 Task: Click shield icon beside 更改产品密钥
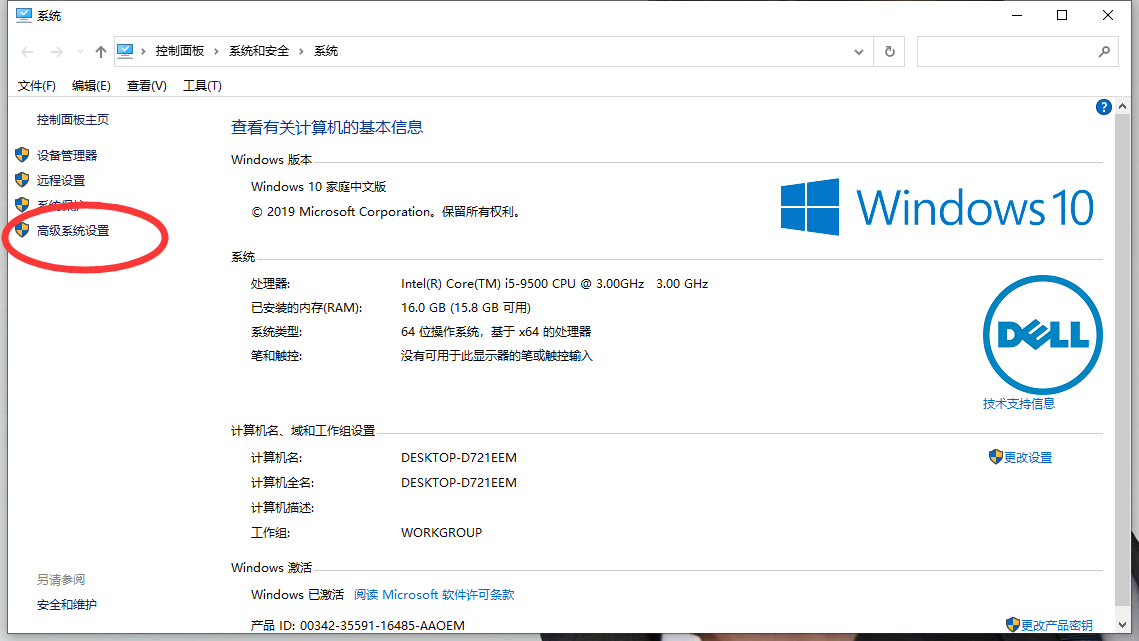[x=1013, y=624]
